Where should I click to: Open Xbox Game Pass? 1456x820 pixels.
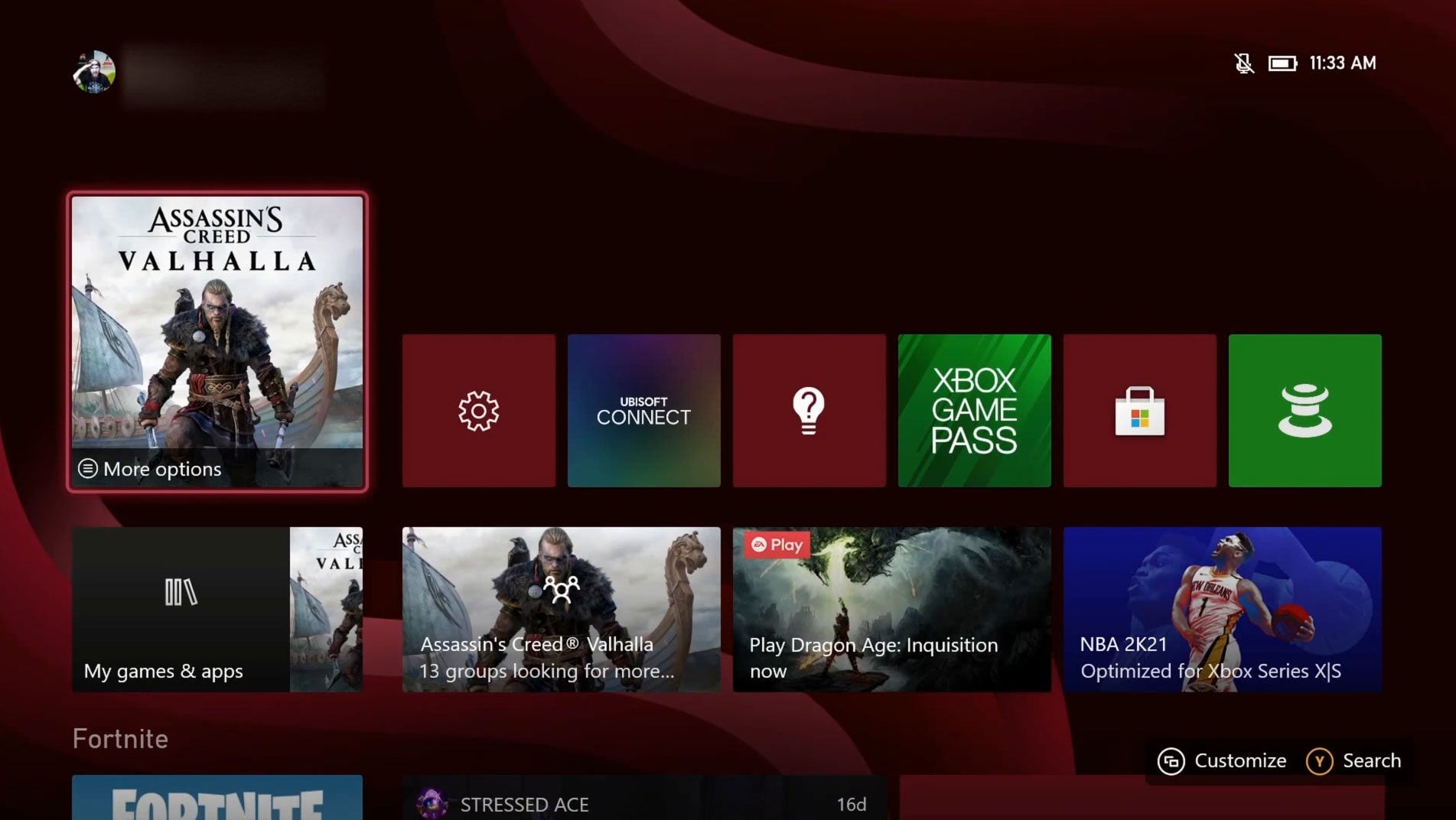tap(974, 410)
